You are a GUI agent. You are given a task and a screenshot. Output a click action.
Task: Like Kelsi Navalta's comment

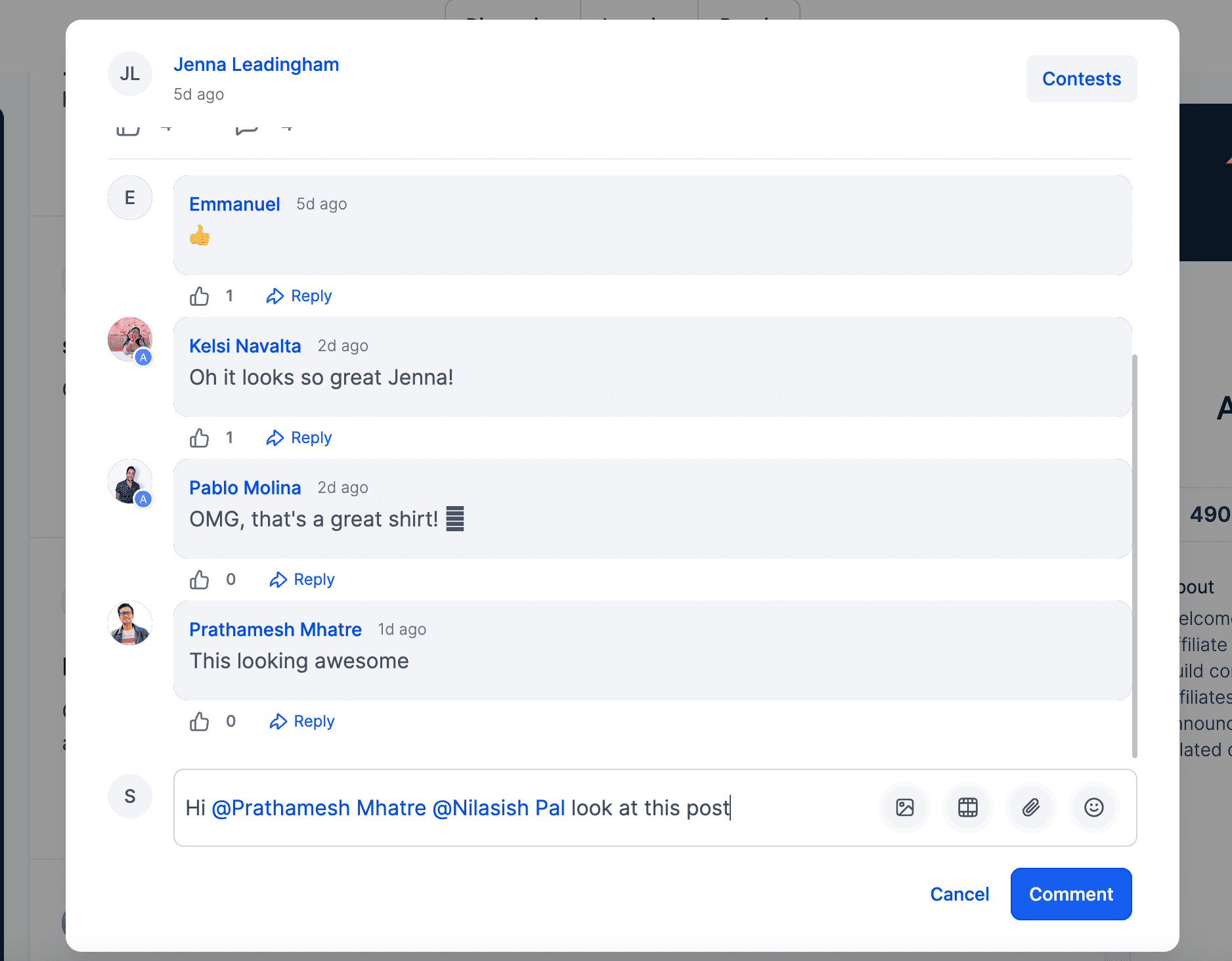coord(199,438)
